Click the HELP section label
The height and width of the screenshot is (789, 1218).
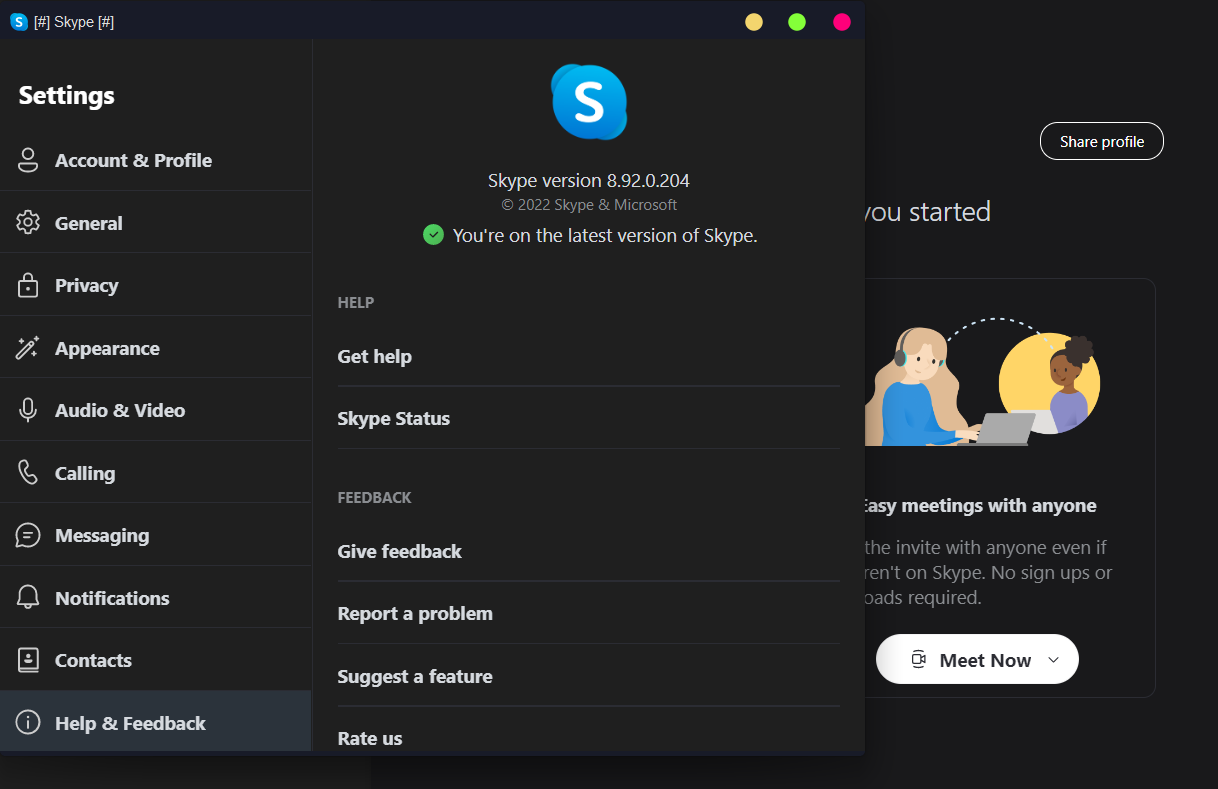pos(356,302)
